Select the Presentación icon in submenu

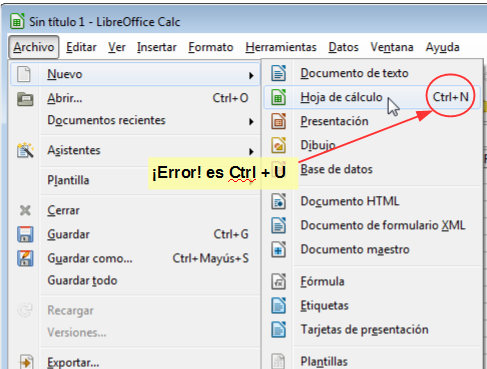pos(279,121)
